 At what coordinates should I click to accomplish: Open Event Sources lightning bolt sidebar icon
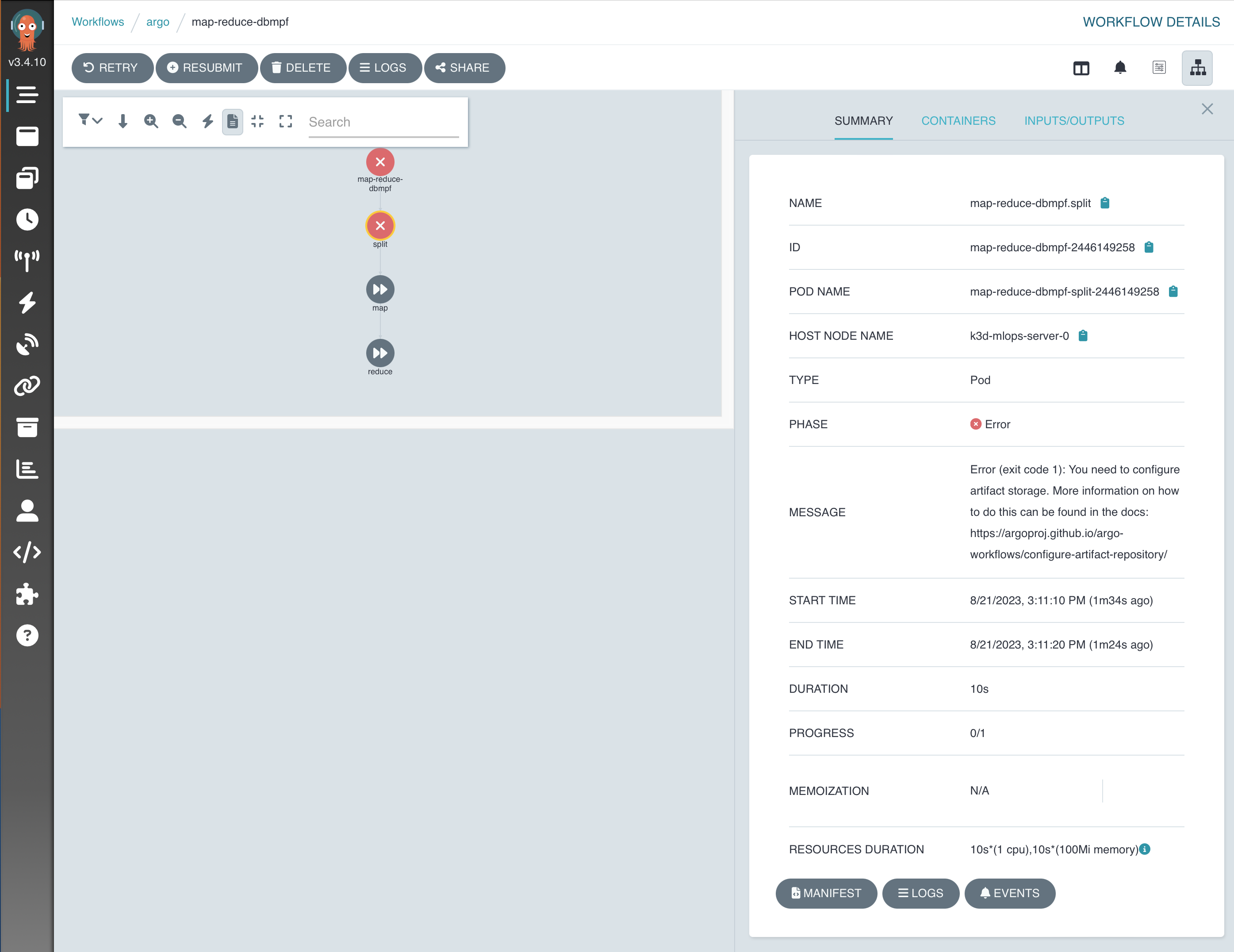click(27, 303)
